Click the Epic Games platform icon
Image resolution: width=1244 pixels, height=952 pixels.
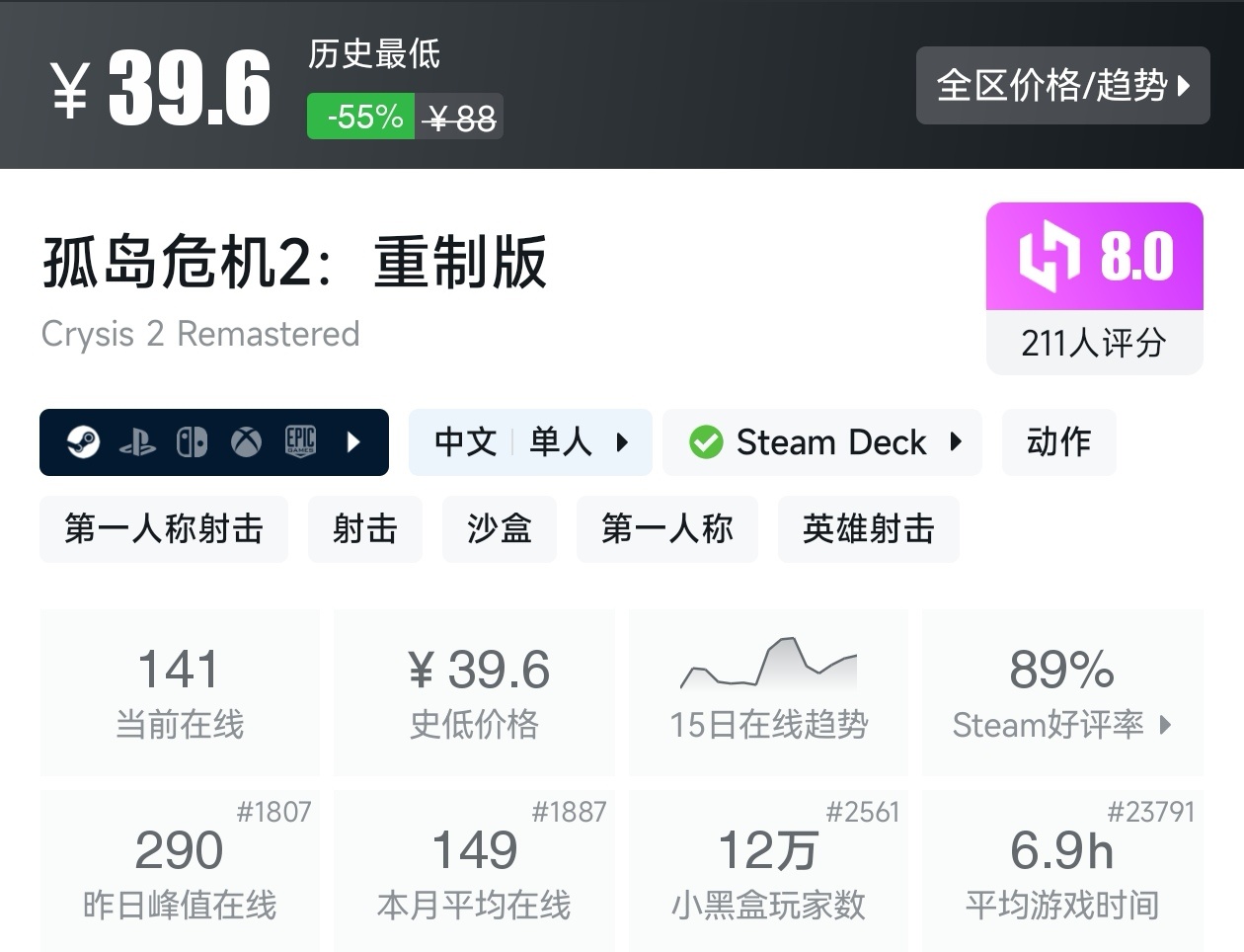300,441
